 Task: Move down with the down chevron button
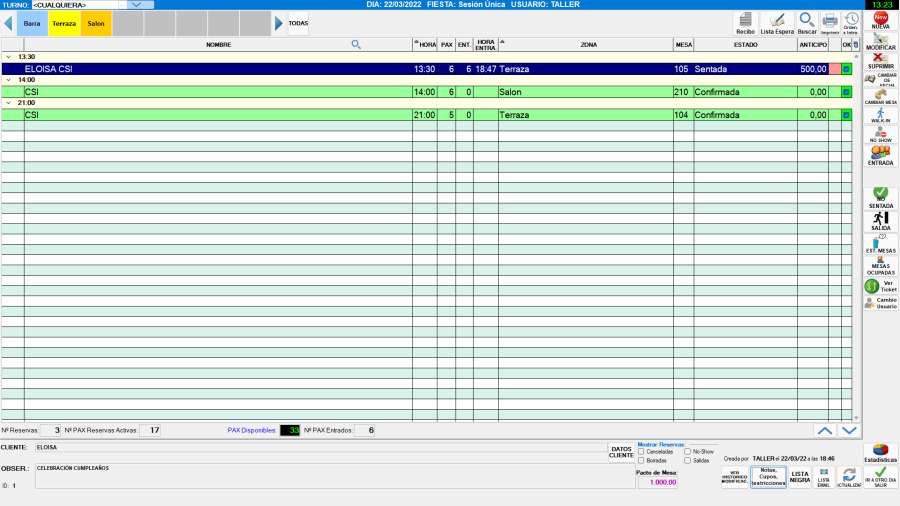tap(849, 430)
